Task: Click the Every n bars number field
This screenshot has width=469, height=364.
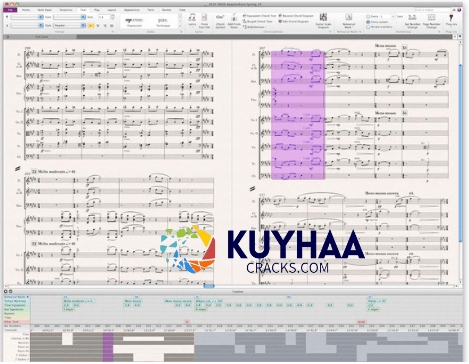Action: [387, 16]
